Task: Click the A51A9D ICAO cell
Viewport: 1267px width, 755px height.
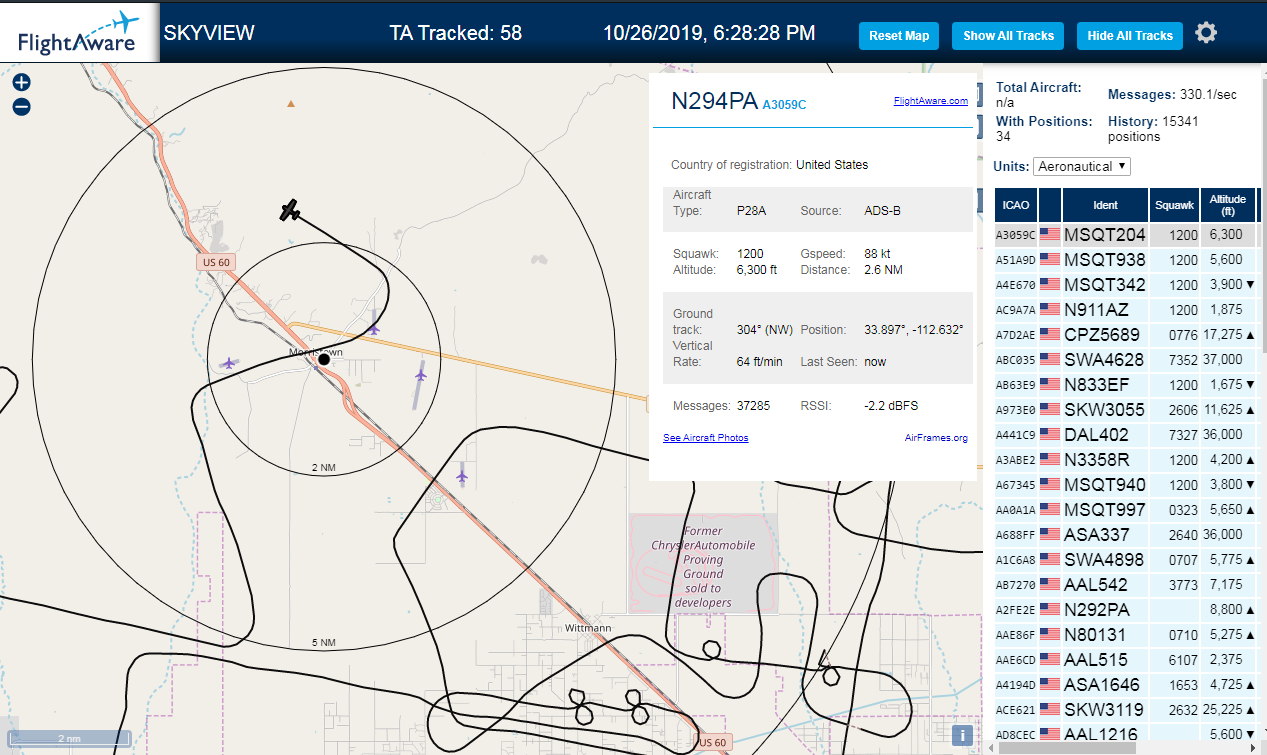Action: (x=1015, y=260)
